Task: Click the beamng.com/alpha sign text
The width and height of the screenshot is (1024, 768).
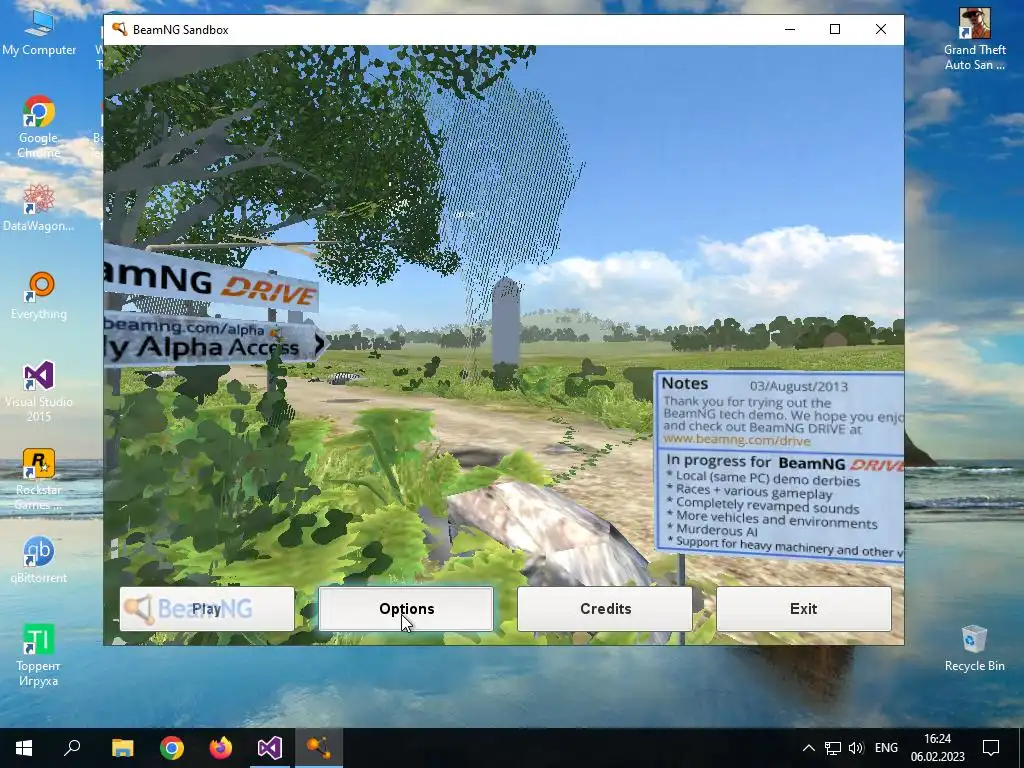Action: tap(185, 325)
